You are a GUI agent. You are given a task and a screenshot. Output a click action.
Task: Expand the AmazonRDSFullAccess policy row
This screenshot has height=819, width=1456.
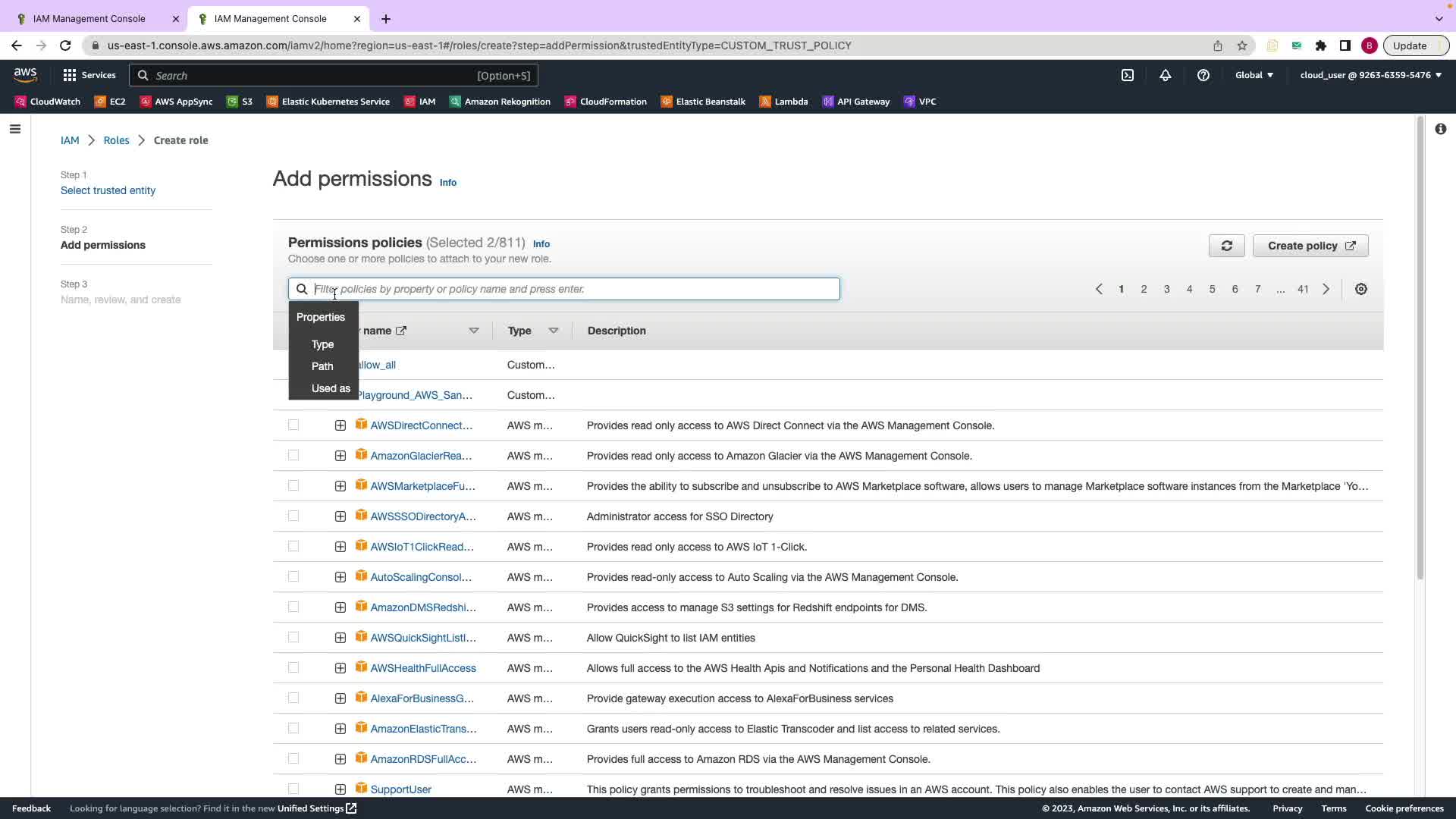click(x=340, y=759)
